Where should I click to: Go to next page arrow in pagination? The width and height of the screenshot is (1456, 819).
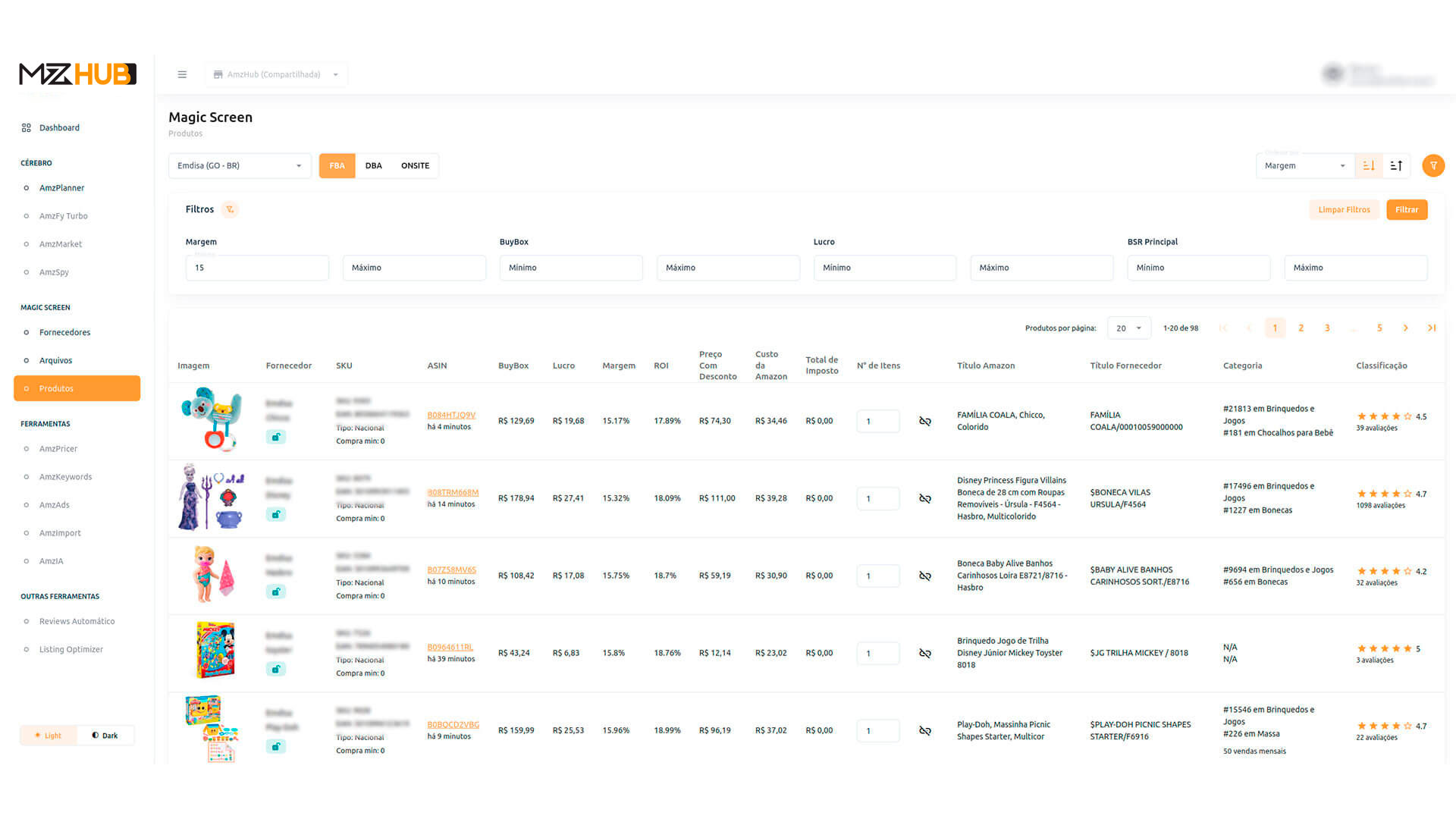coord(1405,328)
